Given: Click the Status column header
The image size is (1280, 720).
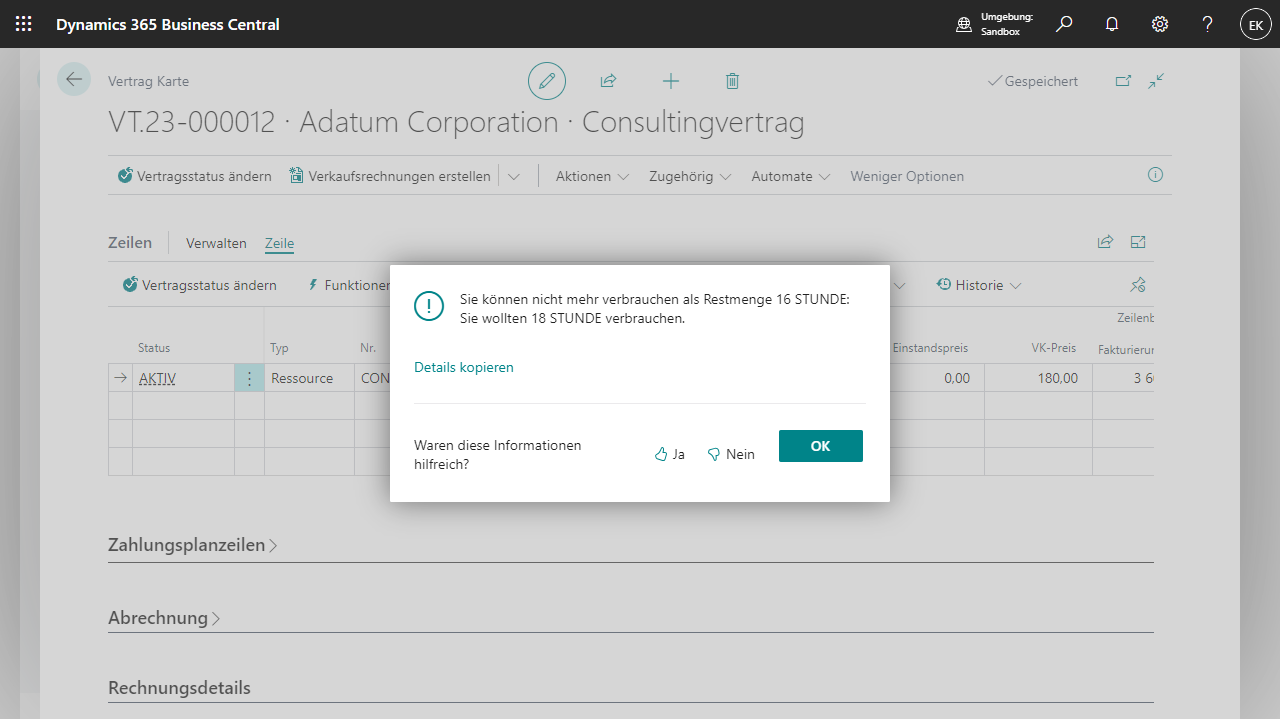Looking at the screenshot, I should point(154,348).
